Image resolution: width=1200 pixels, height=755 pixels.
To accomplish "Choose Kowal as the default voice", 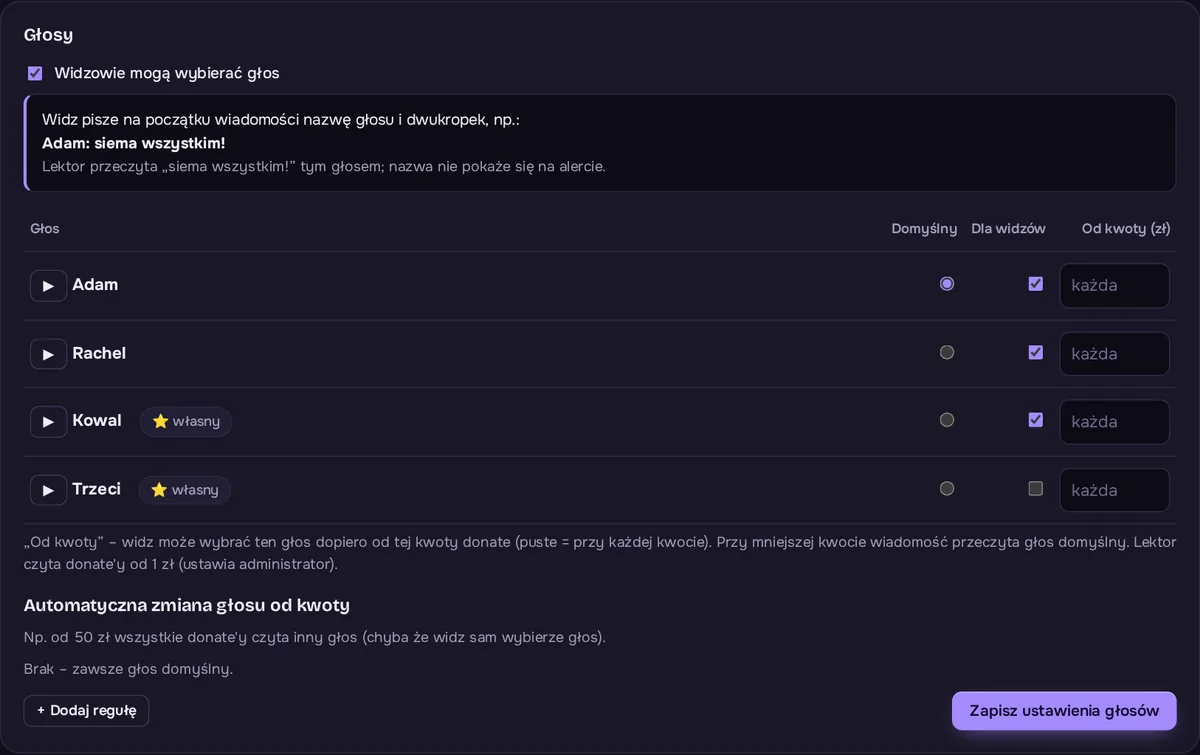I will [947, 420].
